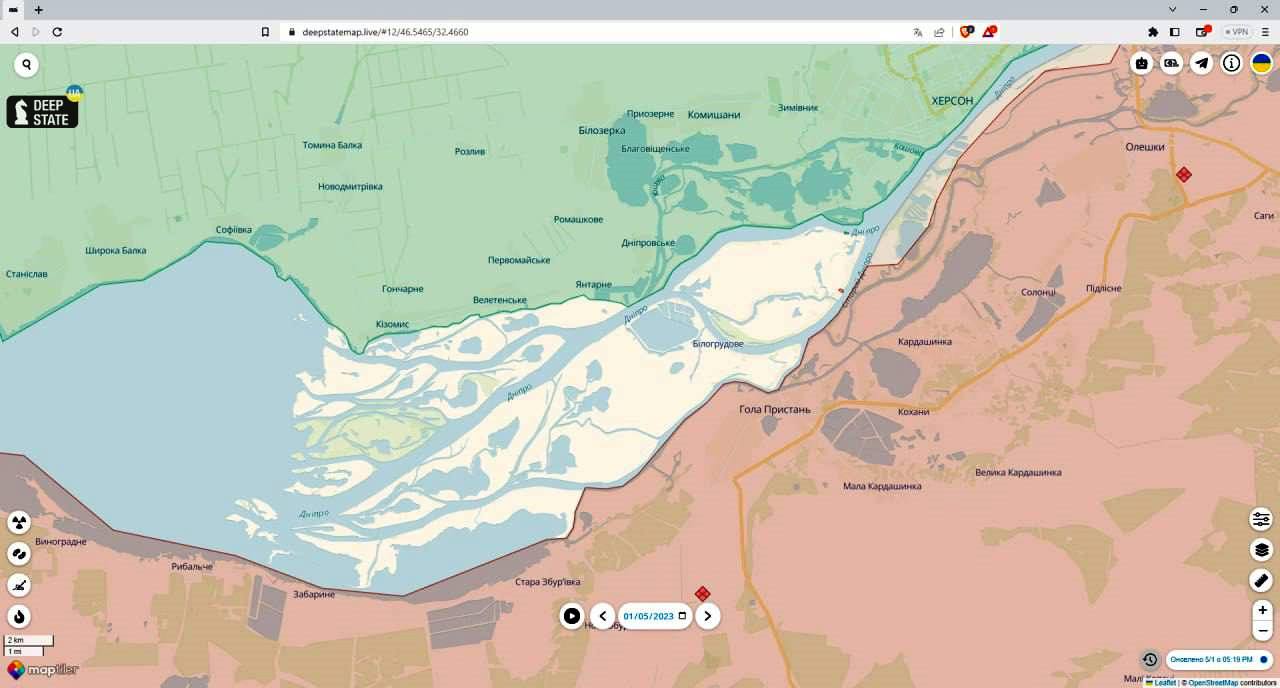Click the footprints icon on left sidebar
Viewport: 1280px width, 688px height.
[19, 554]
